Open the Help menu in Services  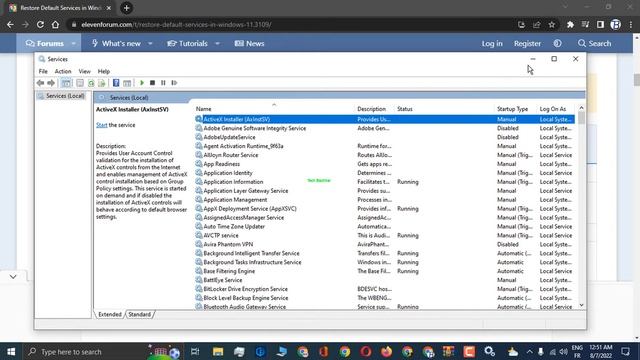tap(104, 71)
